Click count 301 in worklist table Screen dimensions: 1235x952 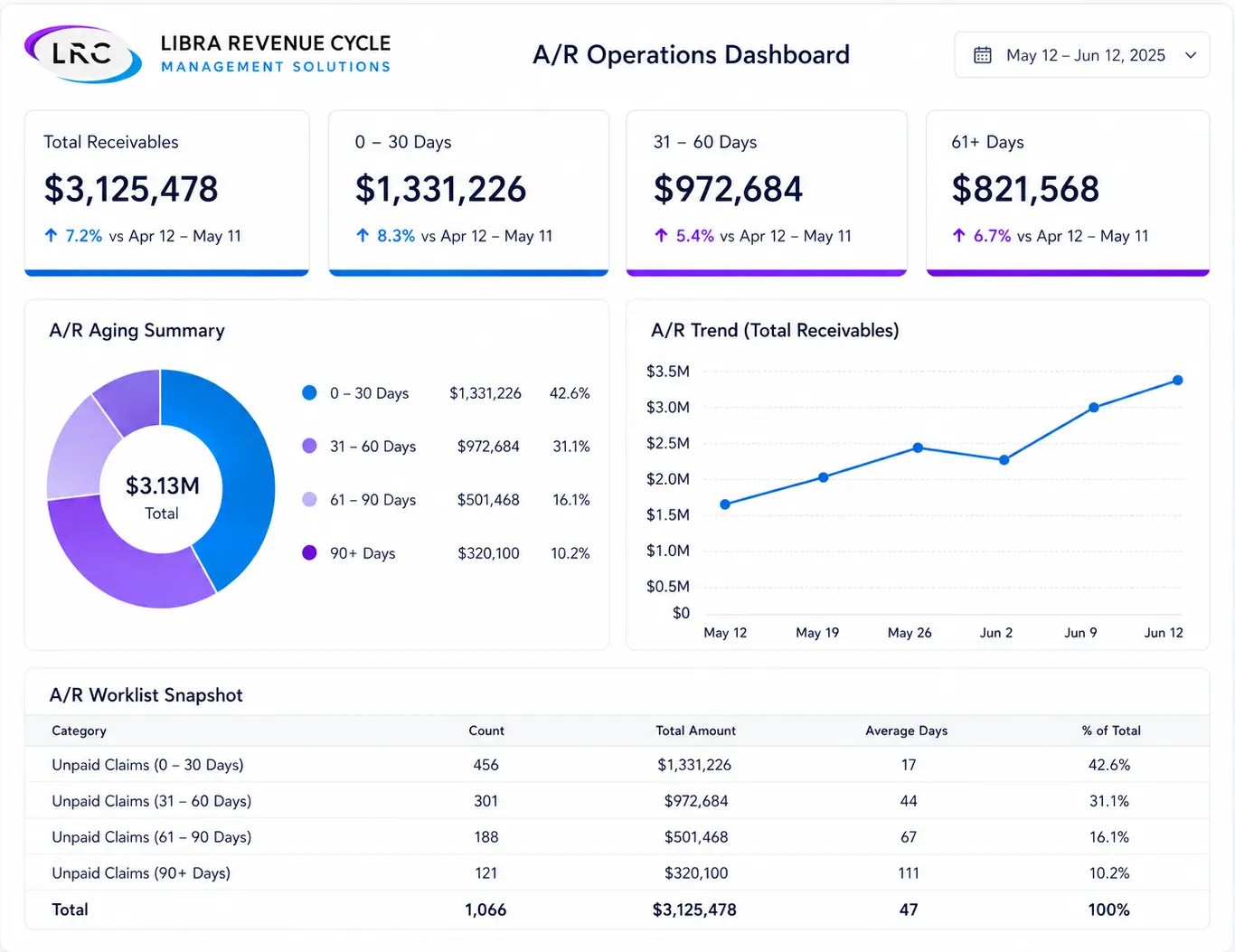click(486, 801)
